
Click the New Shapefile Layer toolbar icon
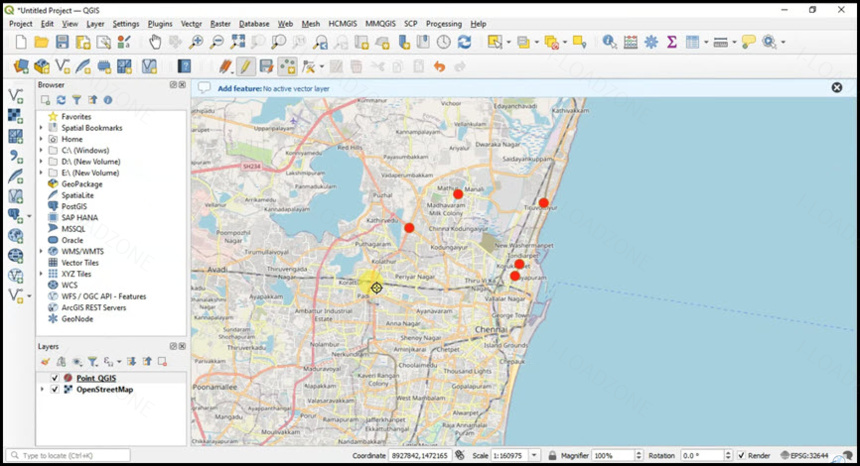click(63, 67)
